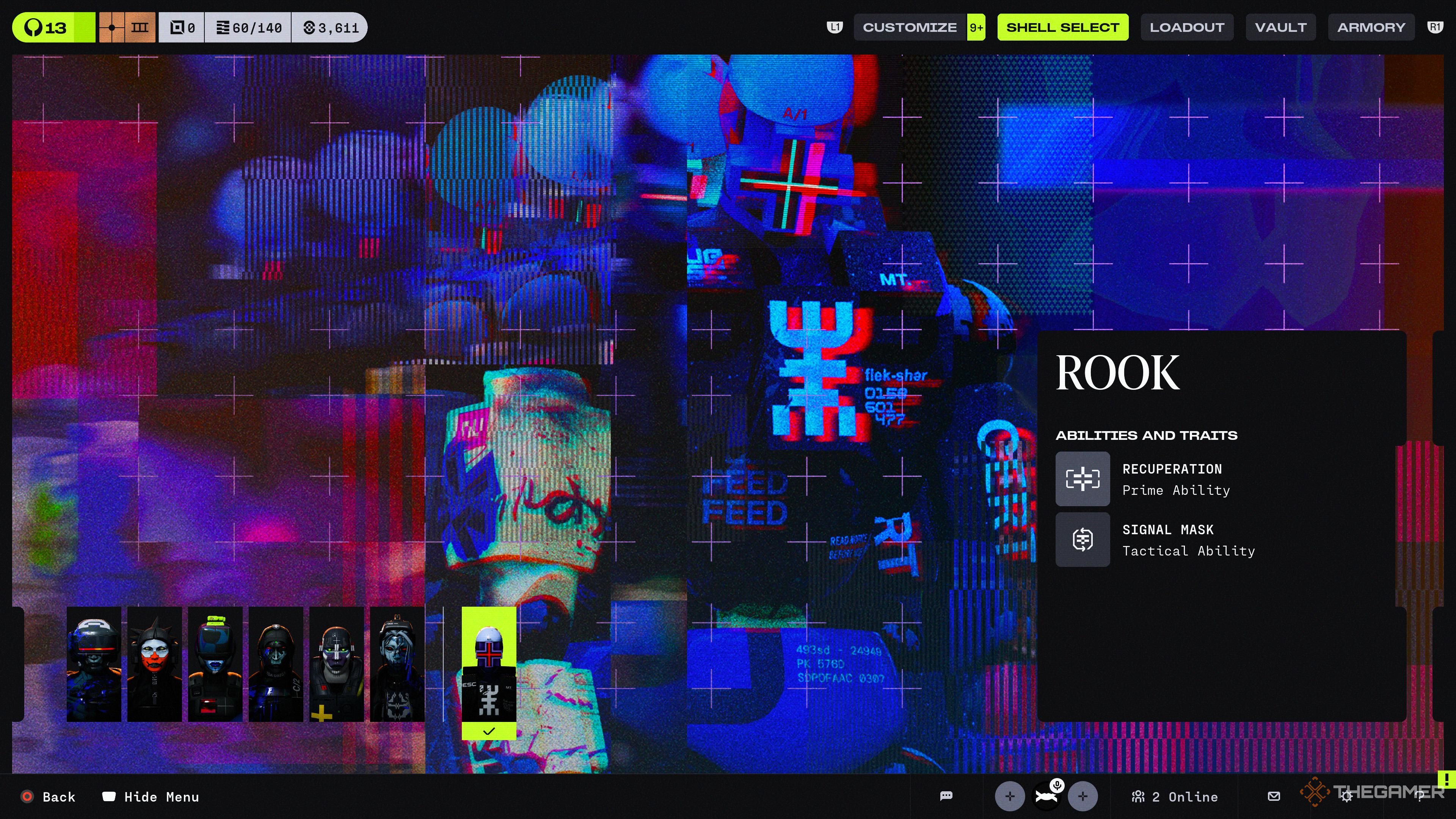Add teammate to left party slot
This screenshot has width=1456, height=819.
[x=1009, y=796]
